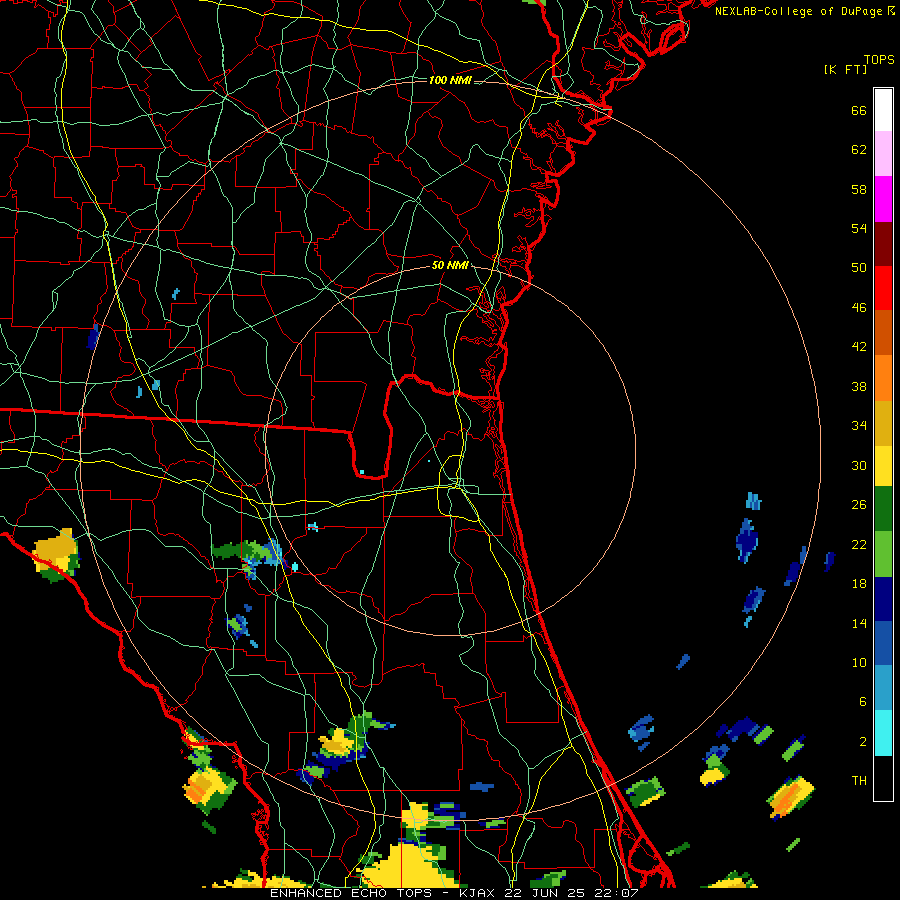Click the black TH threshold legend block
900x900 pixels.
pos(883,778)
